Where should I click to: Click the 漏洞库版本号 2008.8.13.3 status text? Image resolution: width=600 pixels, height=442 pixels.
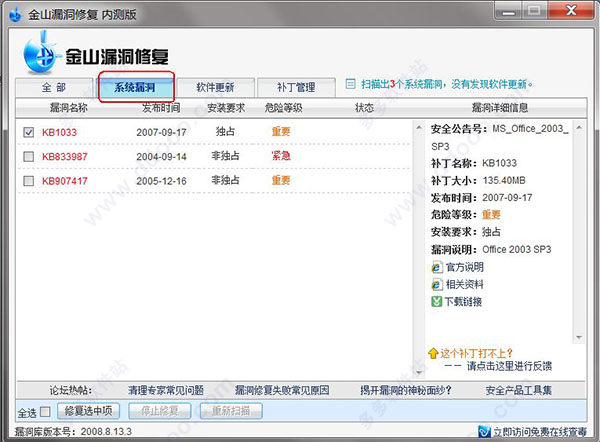pos(73,432)
